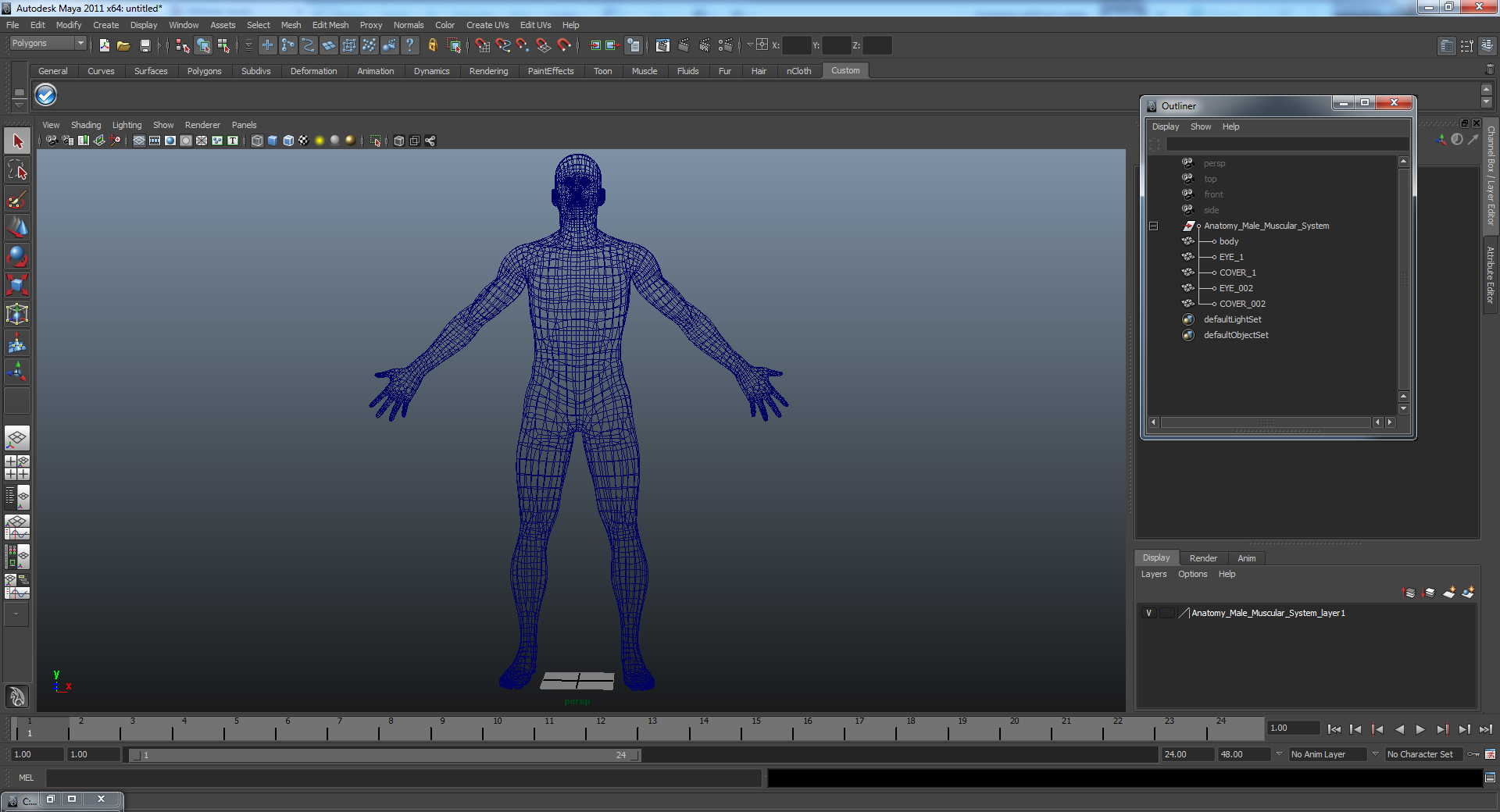Create layer from selected objects
Screen dimensions: 1500x812
tap(1468, 593)
